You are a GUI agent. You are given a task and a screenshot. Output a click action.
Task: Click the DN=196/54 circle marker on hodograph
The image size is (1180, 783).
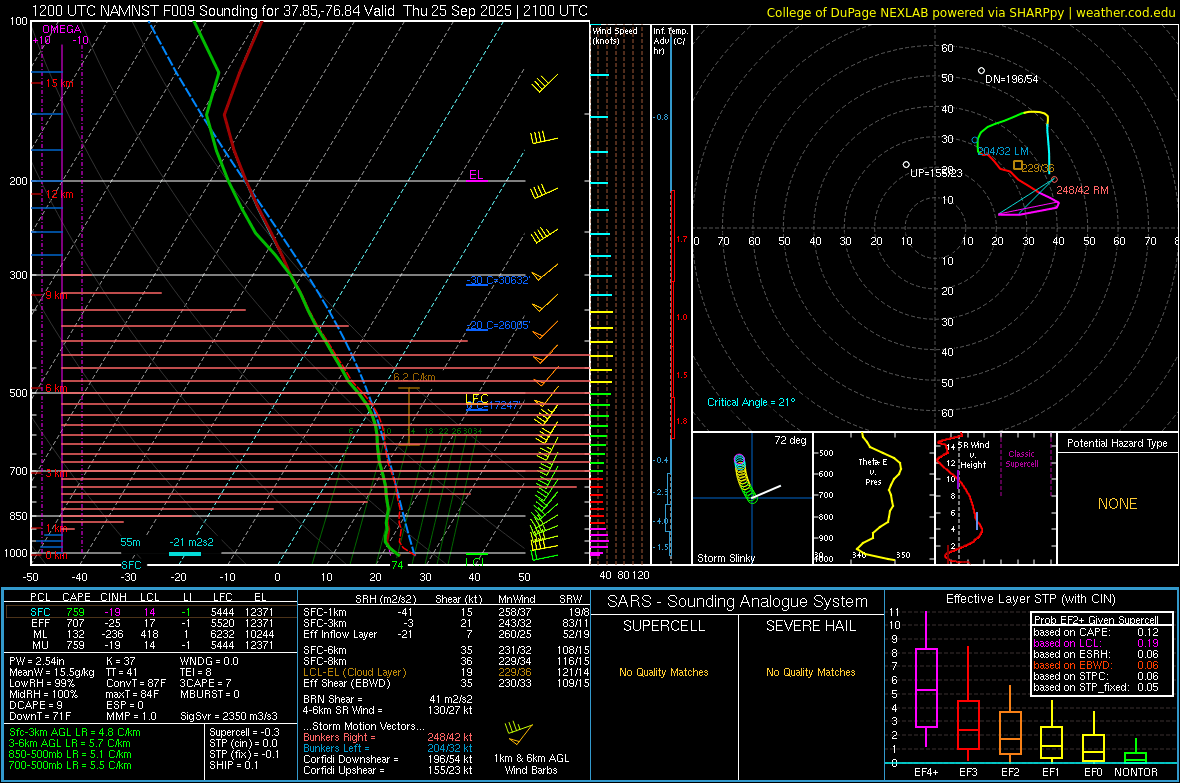(981, 71)
